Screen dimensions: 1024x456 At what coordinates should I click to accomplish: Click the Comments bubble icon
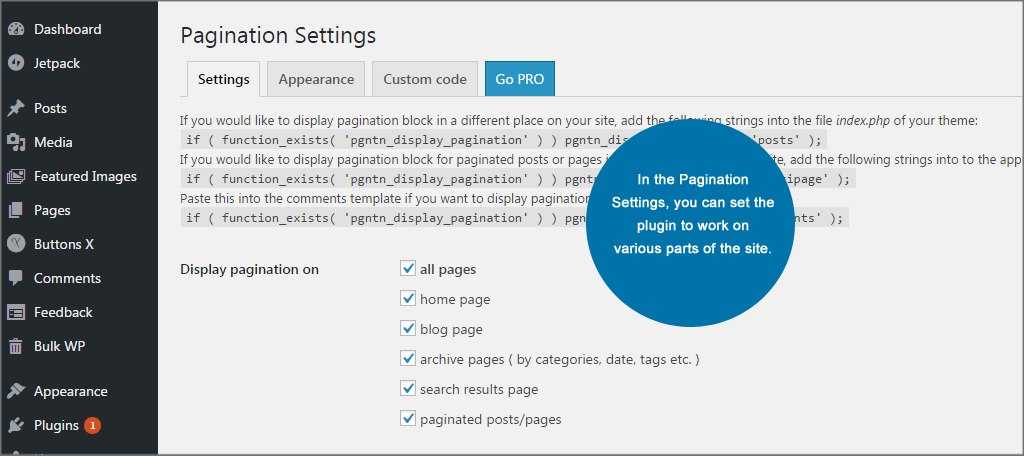pos(16,278)
